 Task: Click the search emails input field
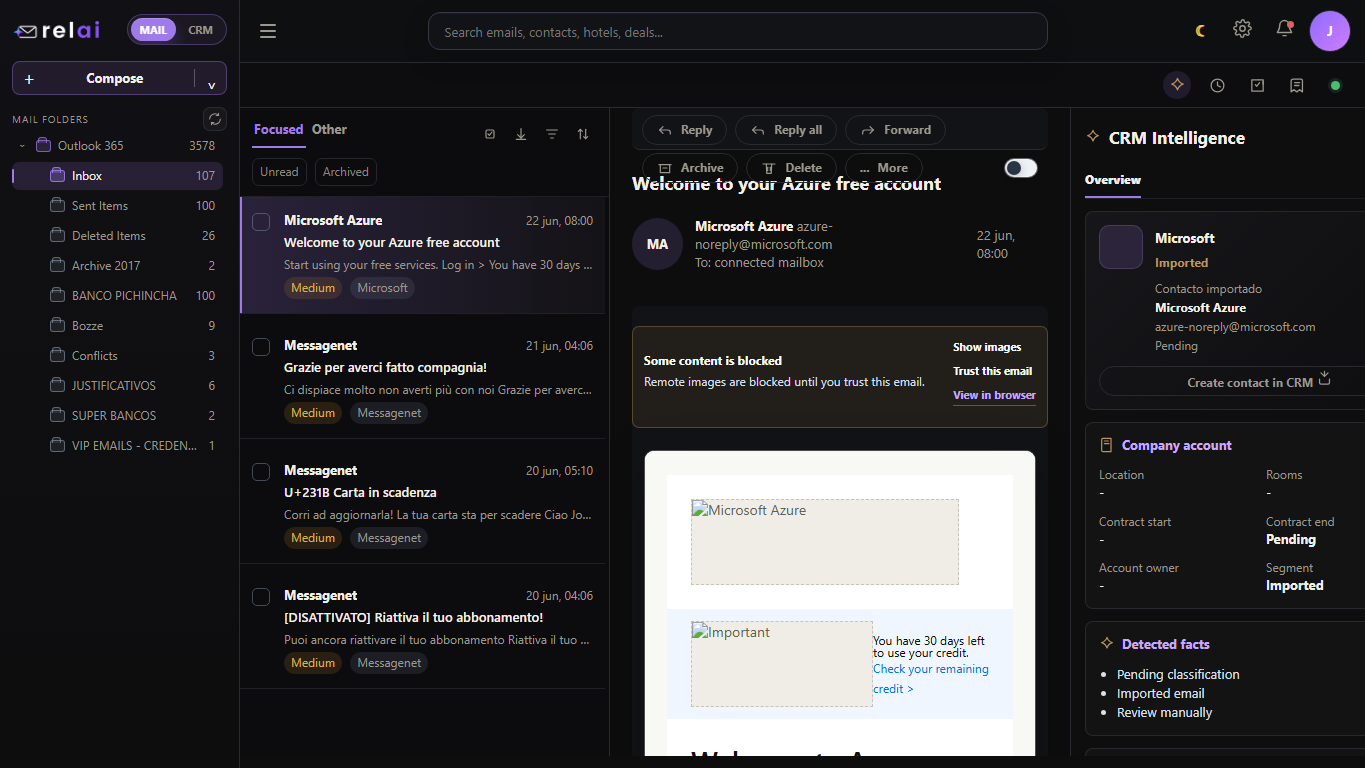737,31
